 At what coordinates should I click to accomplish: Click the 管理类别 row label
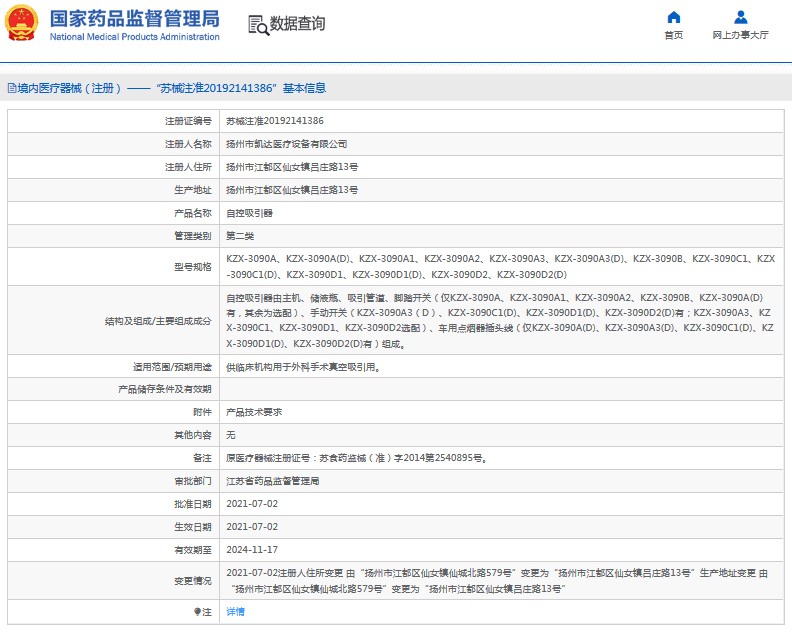192,236
